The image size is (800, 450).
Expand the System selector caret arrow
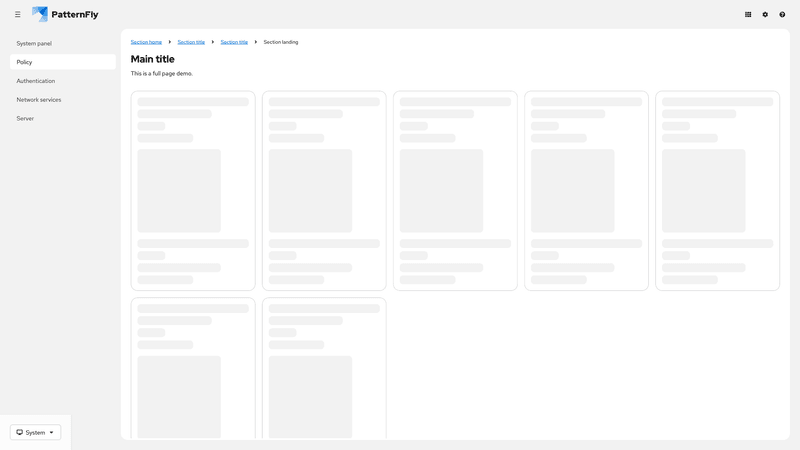52,432
